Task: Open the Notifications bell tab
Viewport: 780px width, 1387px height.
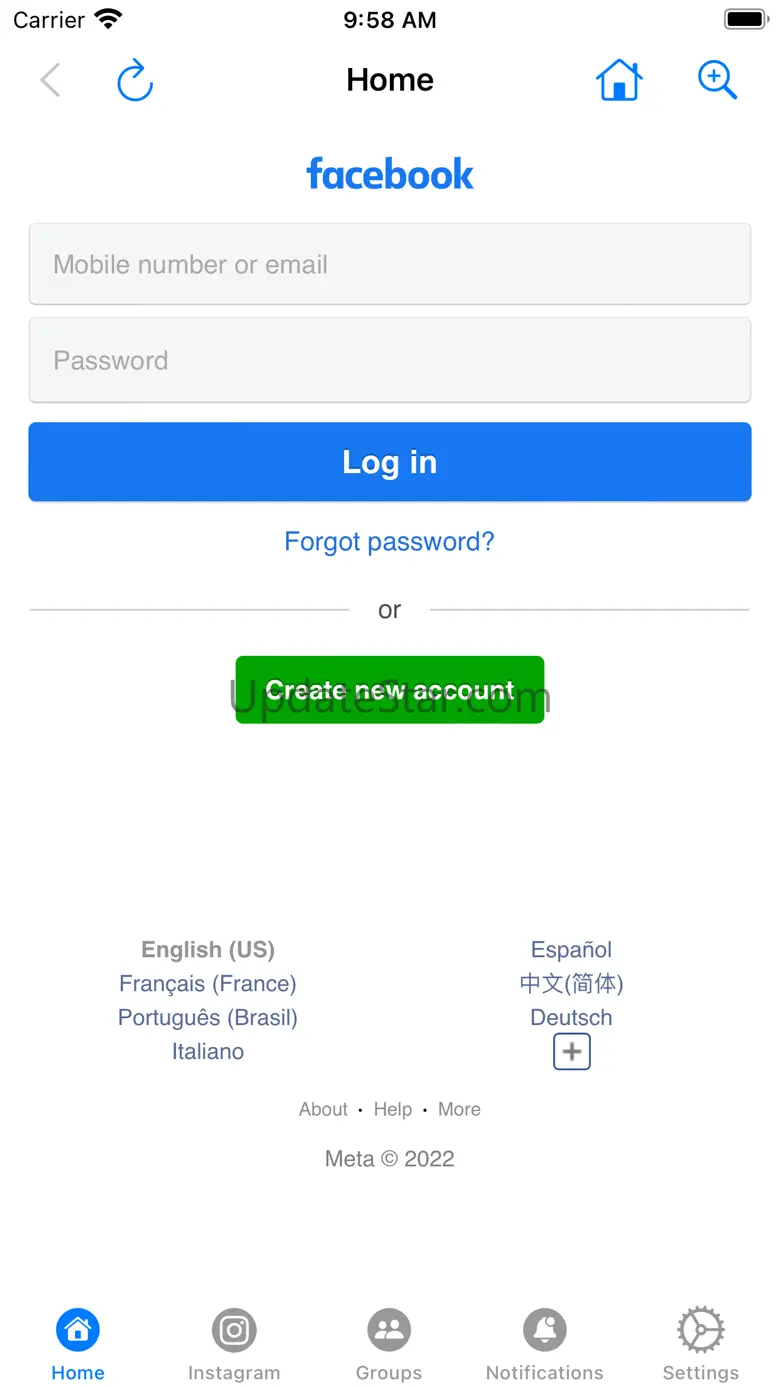Action: coord(545,1345)
